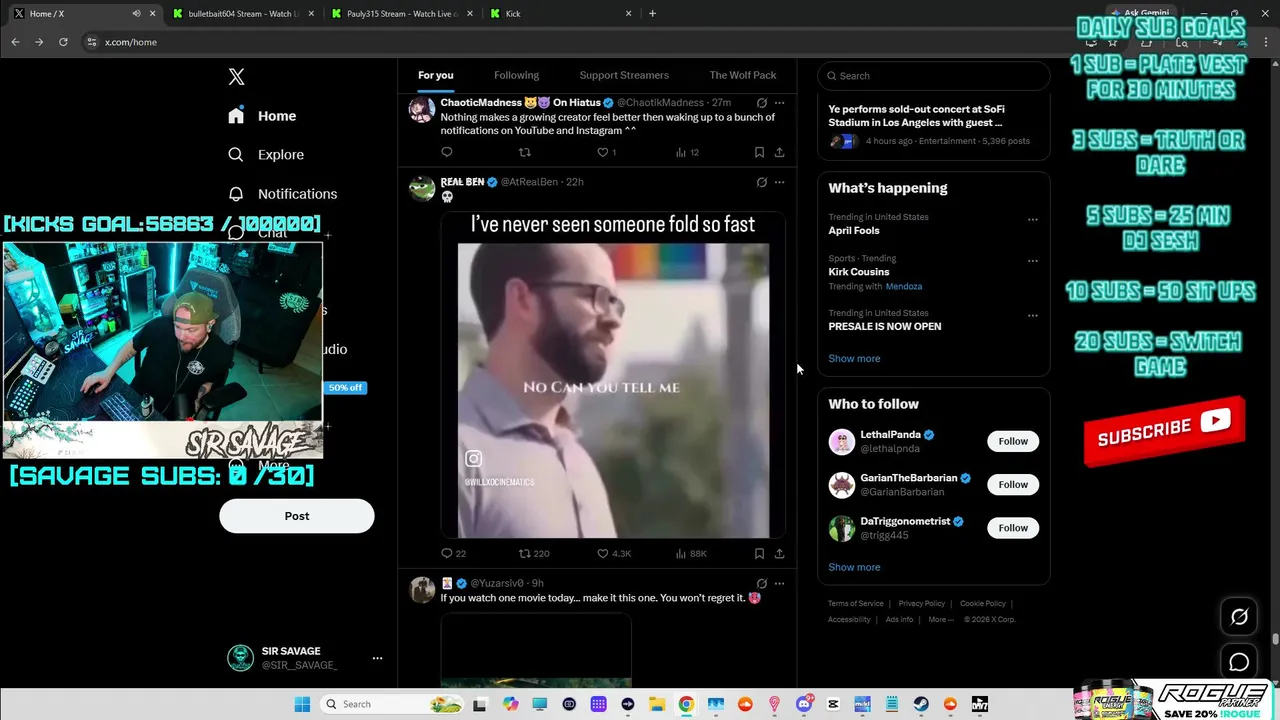Bookmark the REAL BEN post

click(x=759, y=553)
